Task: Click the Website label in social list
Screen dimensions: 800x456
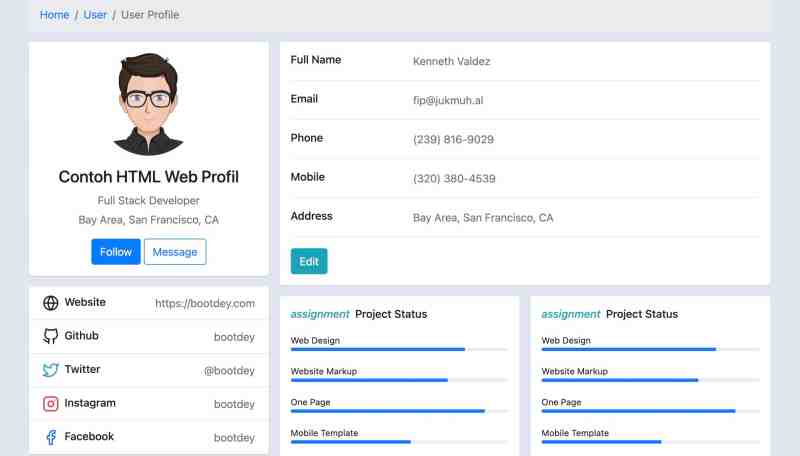Action: [x=85, y=302]
